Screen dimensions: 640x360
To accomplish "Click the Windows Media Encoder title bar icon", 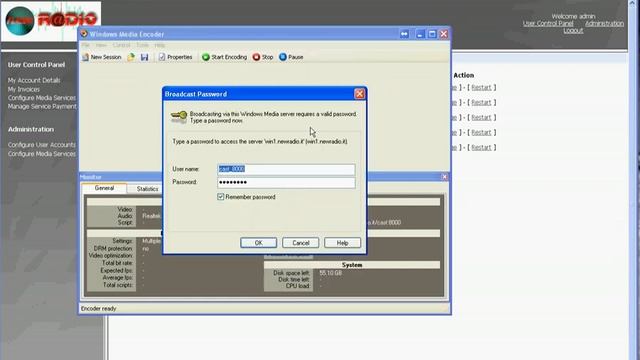I will [x=84, y=34].
